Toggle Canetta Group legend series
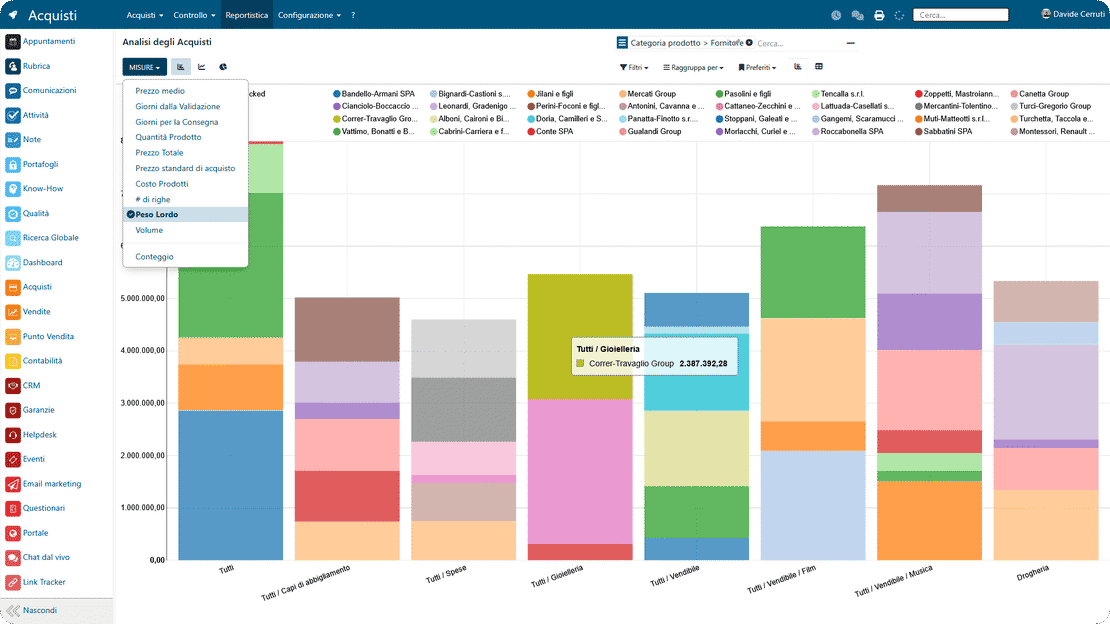 (x=1039, y=93)
